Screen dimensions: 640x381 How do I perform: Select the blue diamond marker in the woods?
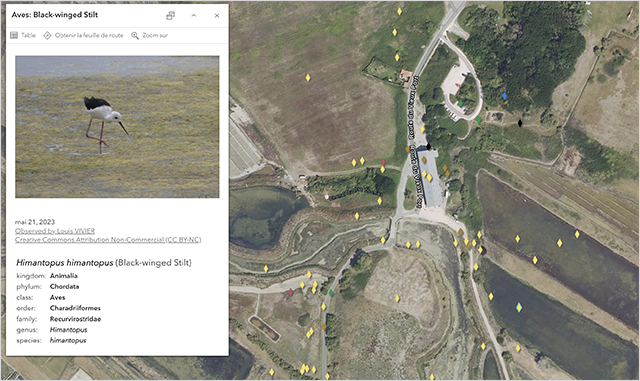(505, 96)
